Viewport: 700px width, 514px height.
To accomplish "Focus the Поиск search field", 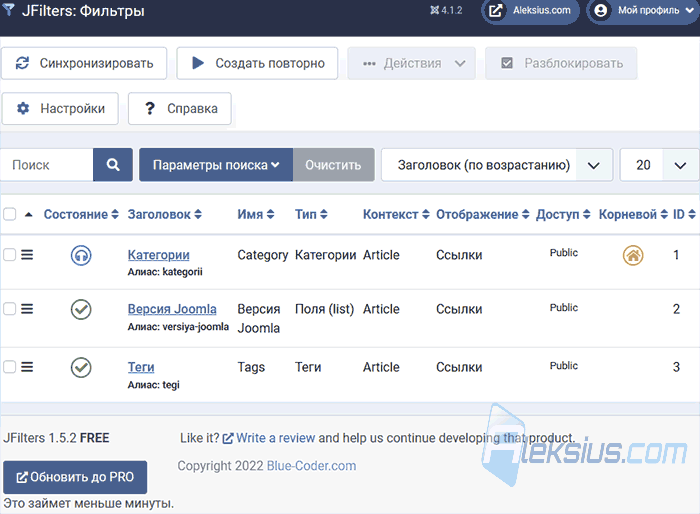I will pyautogui.click(x=47, y=165).
